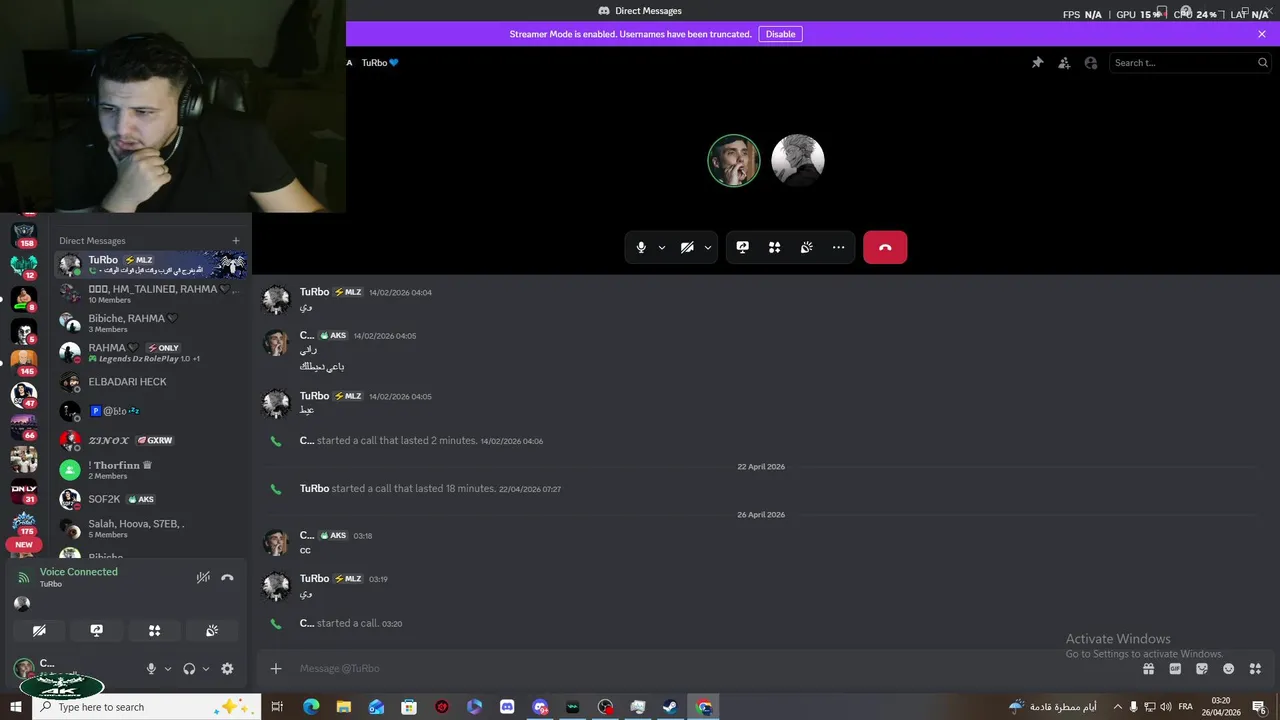Open camera options arrow in call controls

(708, 248)
